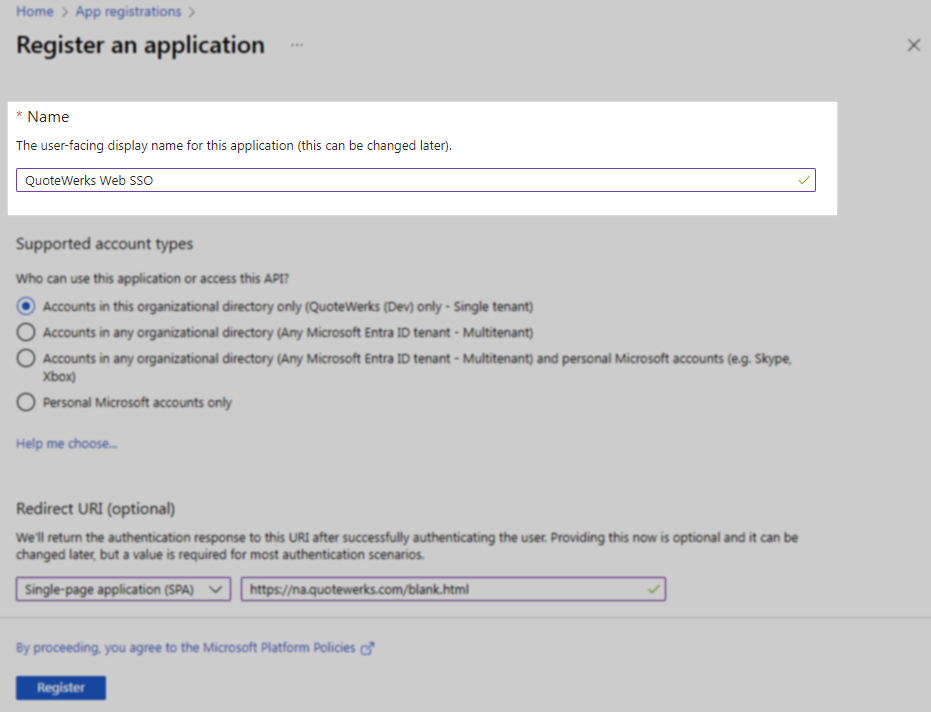Open the Help me choose link

pos(66,444)
